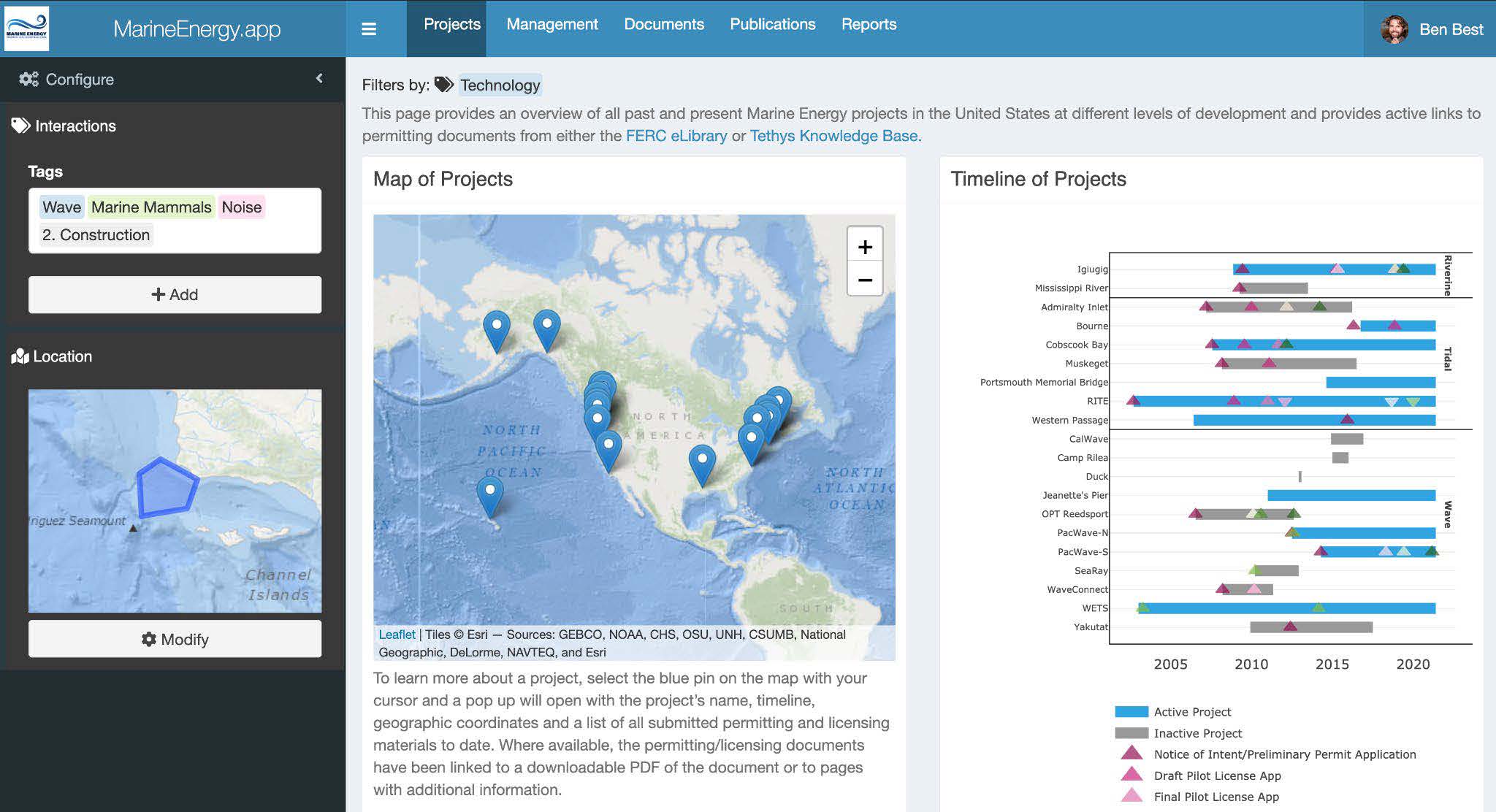The image size is (1496, 812).
Task: Click the Western Passage triangle marker
Action: 1348,419
